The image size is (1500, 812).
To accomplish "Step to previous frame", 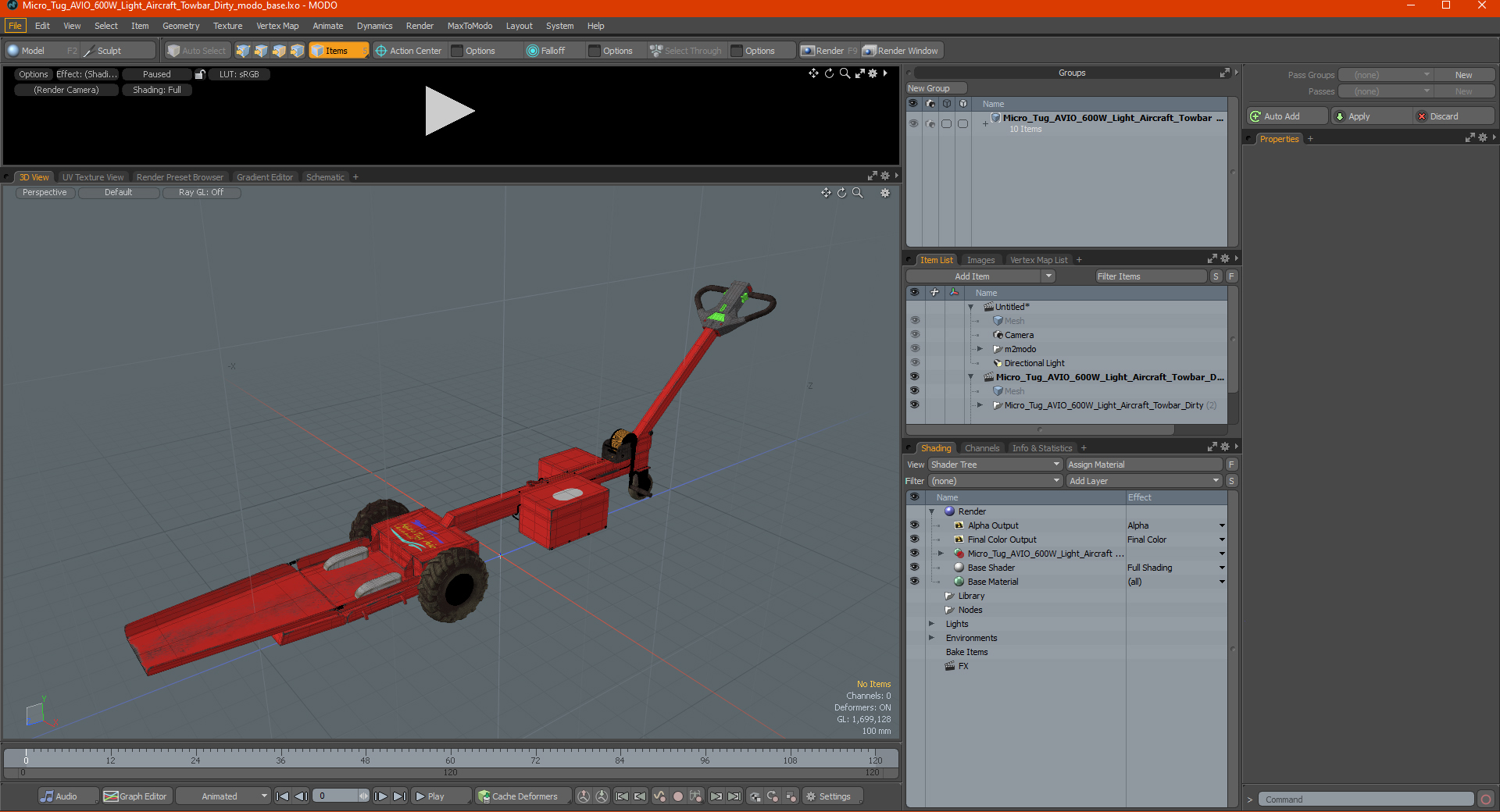I will [301, 796].
